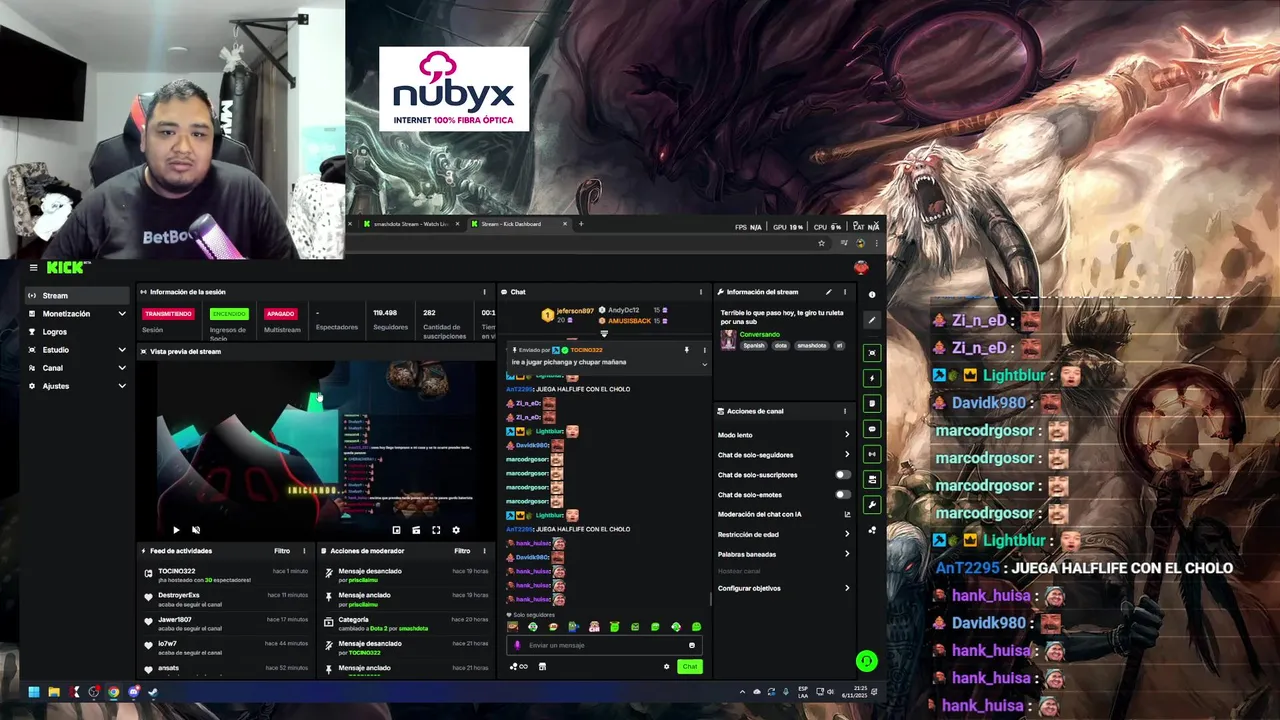Click TOCINO322 in activity feed
Image resolution: width=1280 pixels, height=720 pixels.
coord(176,571)
